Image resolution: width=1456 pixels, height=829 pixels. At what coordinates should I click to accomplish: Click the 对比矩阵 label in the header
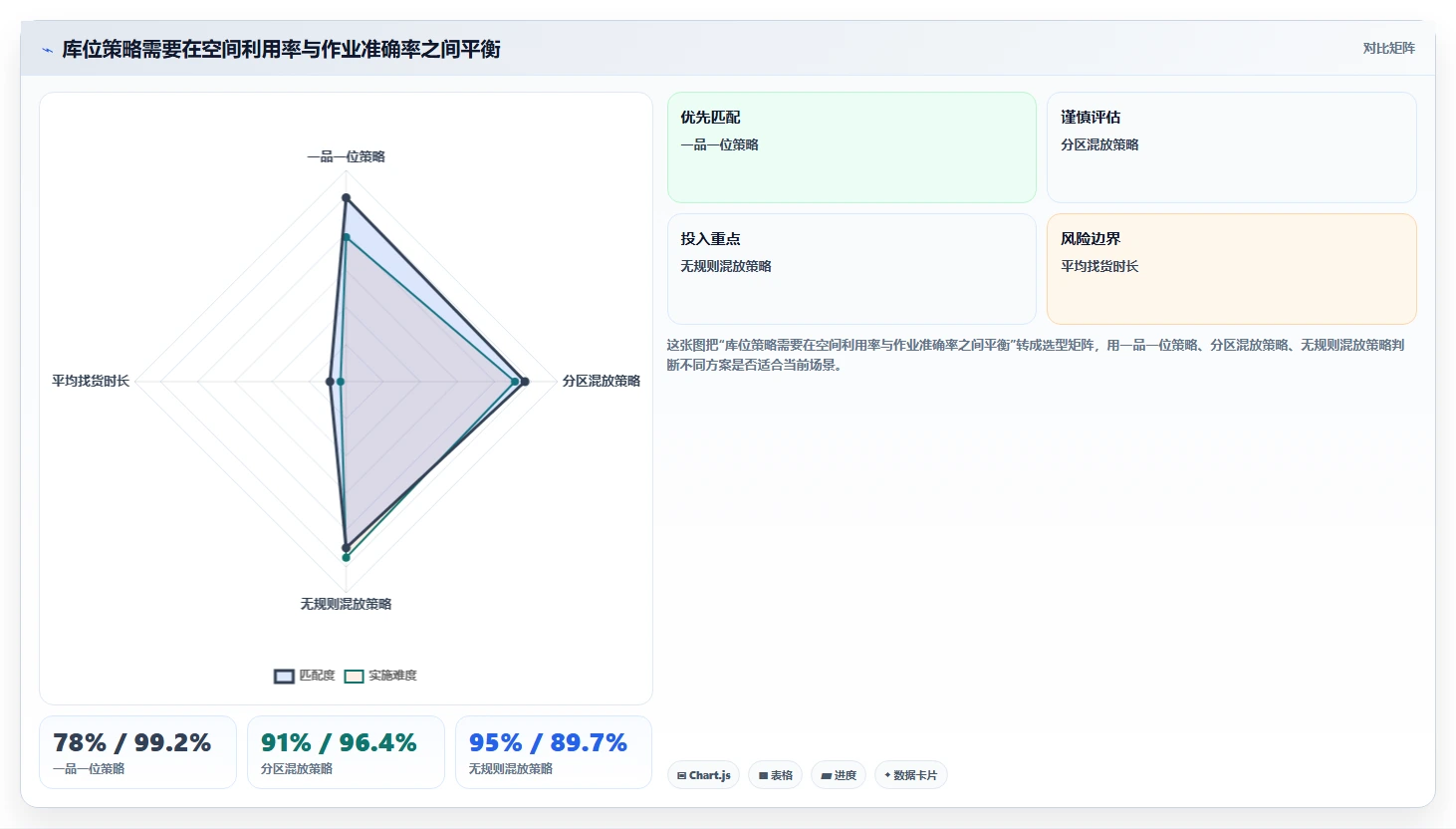pos(1388,48)
